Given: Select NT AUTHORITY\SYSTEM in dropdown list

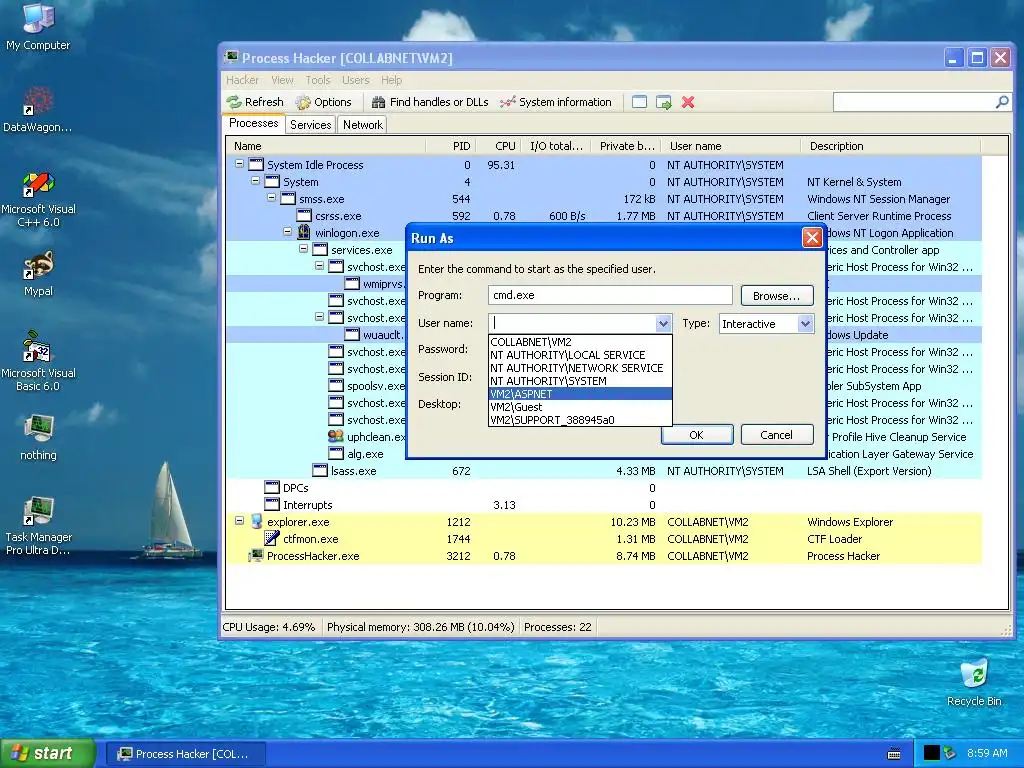Looking at the screenshot, I should click(580, 381).
